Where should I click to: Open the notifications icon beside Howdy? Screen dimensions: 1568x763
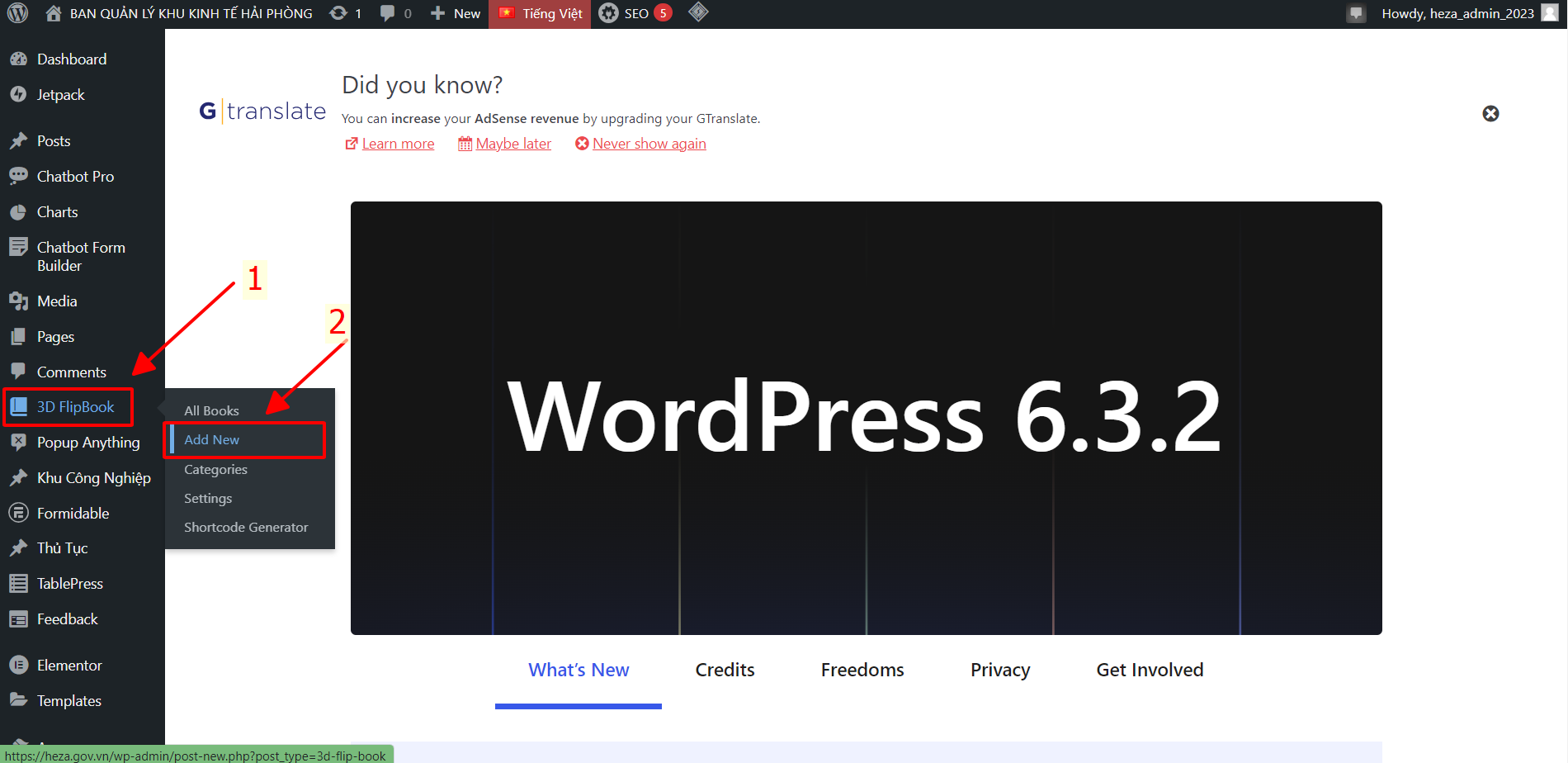click(1355, 13)
